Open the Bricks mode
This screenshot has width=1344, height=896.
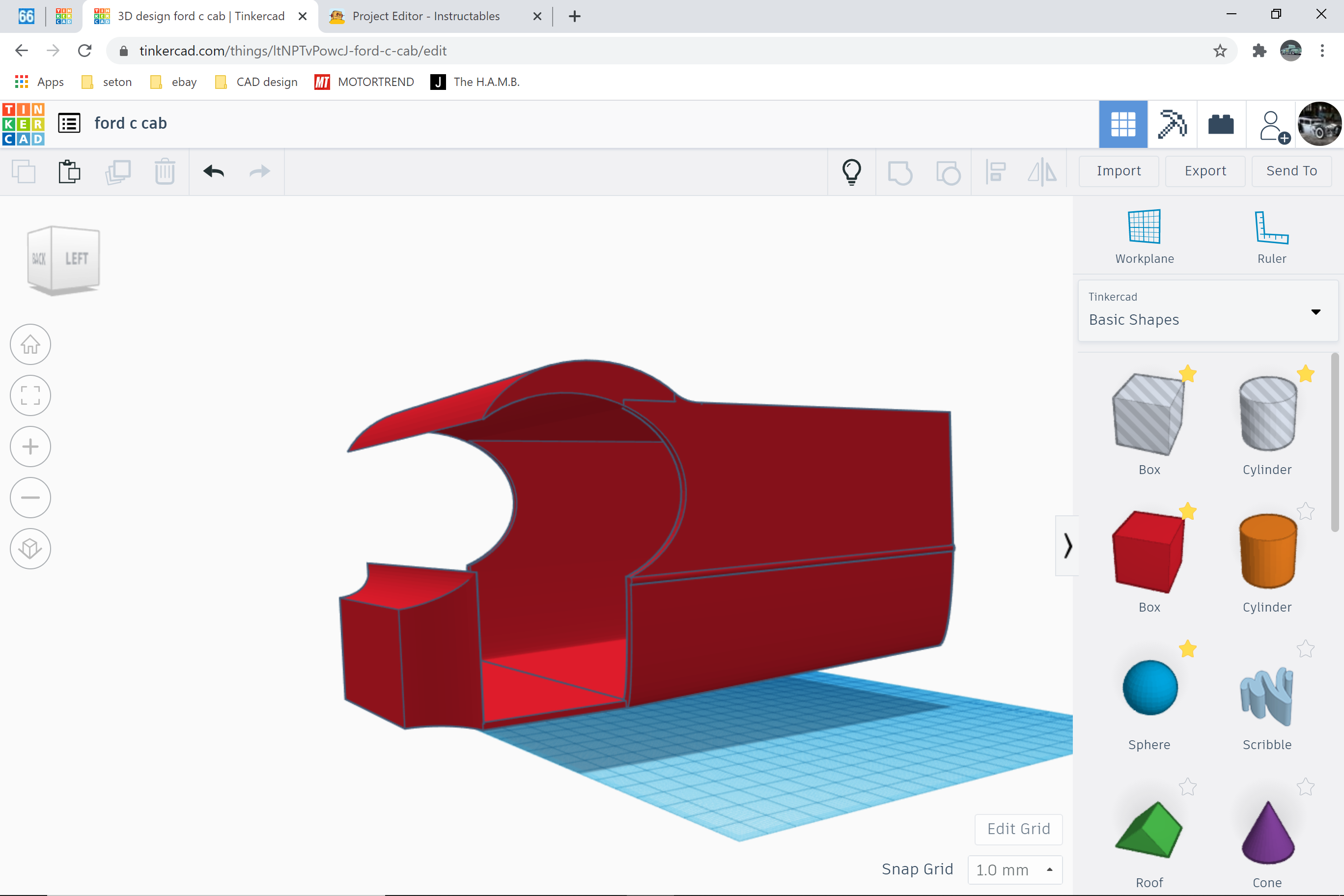pos(1221,124)
